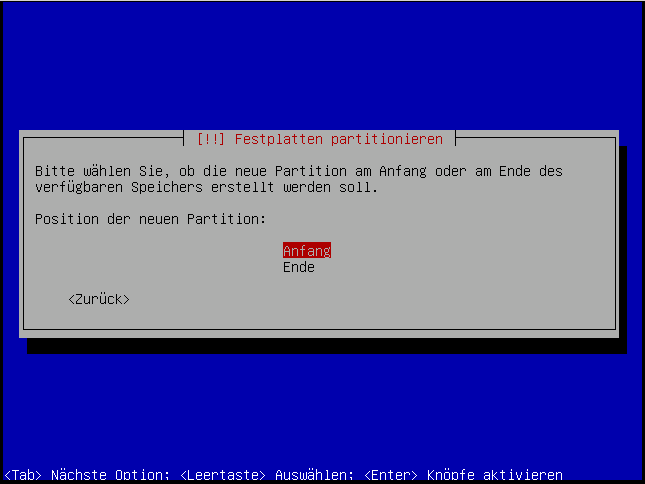The width and height of the screenshot is (645, 484).
Task: Click the <Tab> key hint
Action: pos(23,475)
